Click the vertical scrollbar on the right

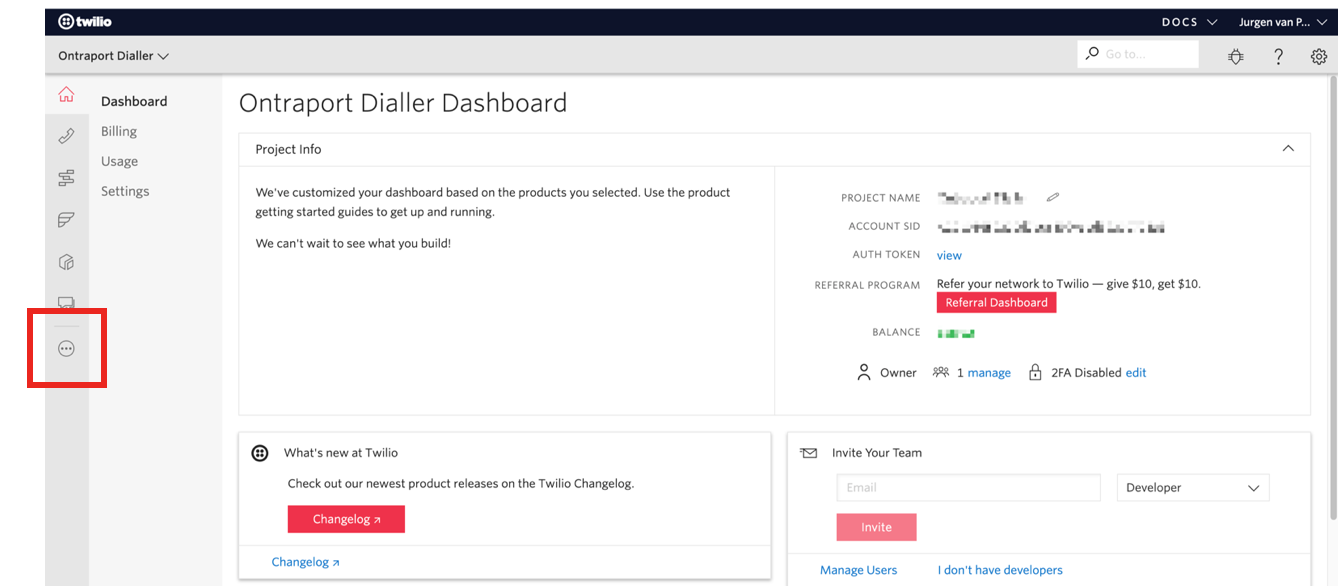coord(1332,300)
